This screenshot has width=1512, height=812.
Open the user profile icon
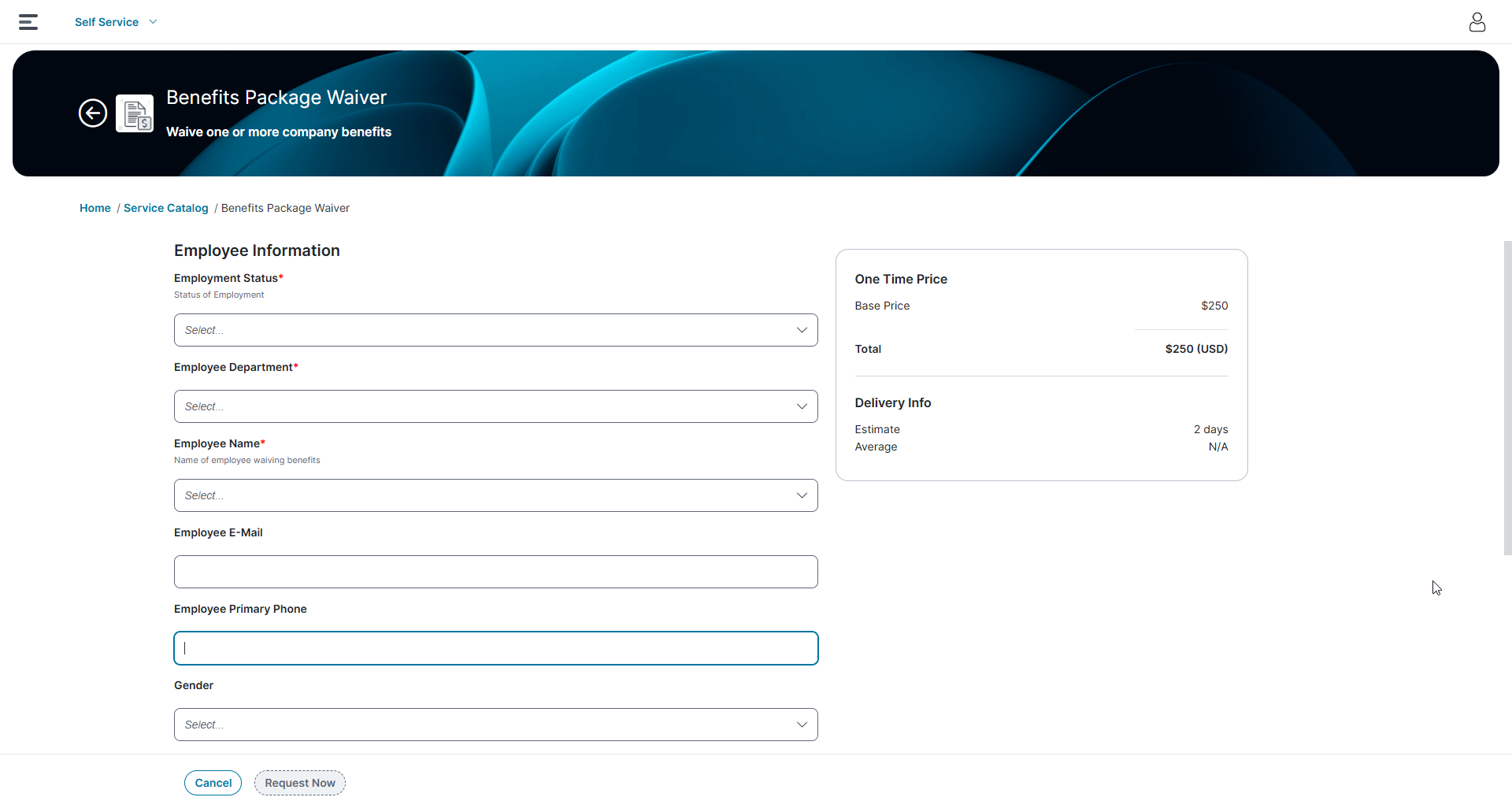pyautogui.click(x=1477, y=22)
